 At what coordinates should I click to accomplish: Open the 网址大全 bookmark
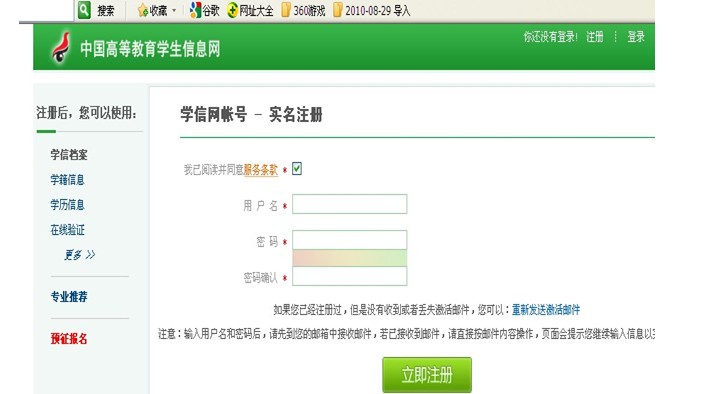(x=251, y=10)
